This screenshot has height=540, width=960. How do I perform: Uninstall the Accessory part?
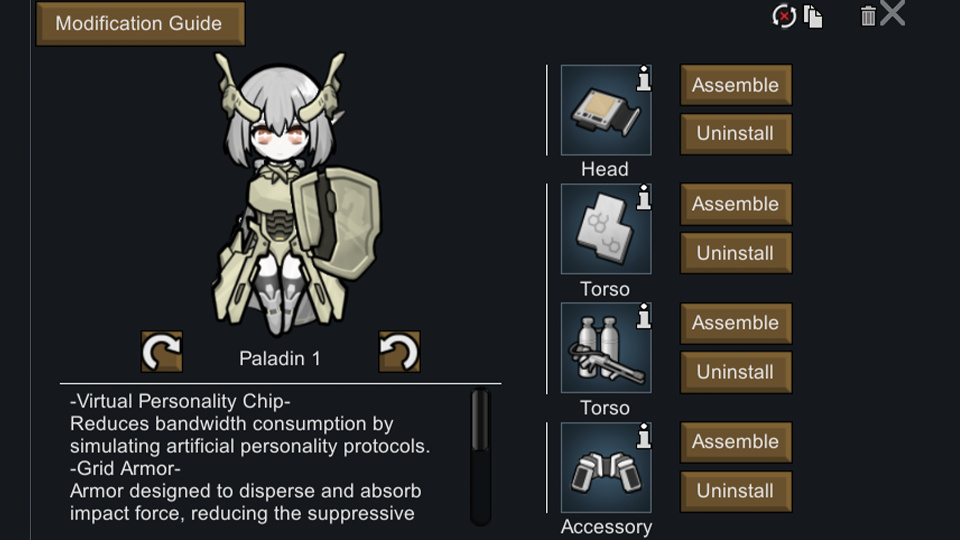[x=736, y=491]
